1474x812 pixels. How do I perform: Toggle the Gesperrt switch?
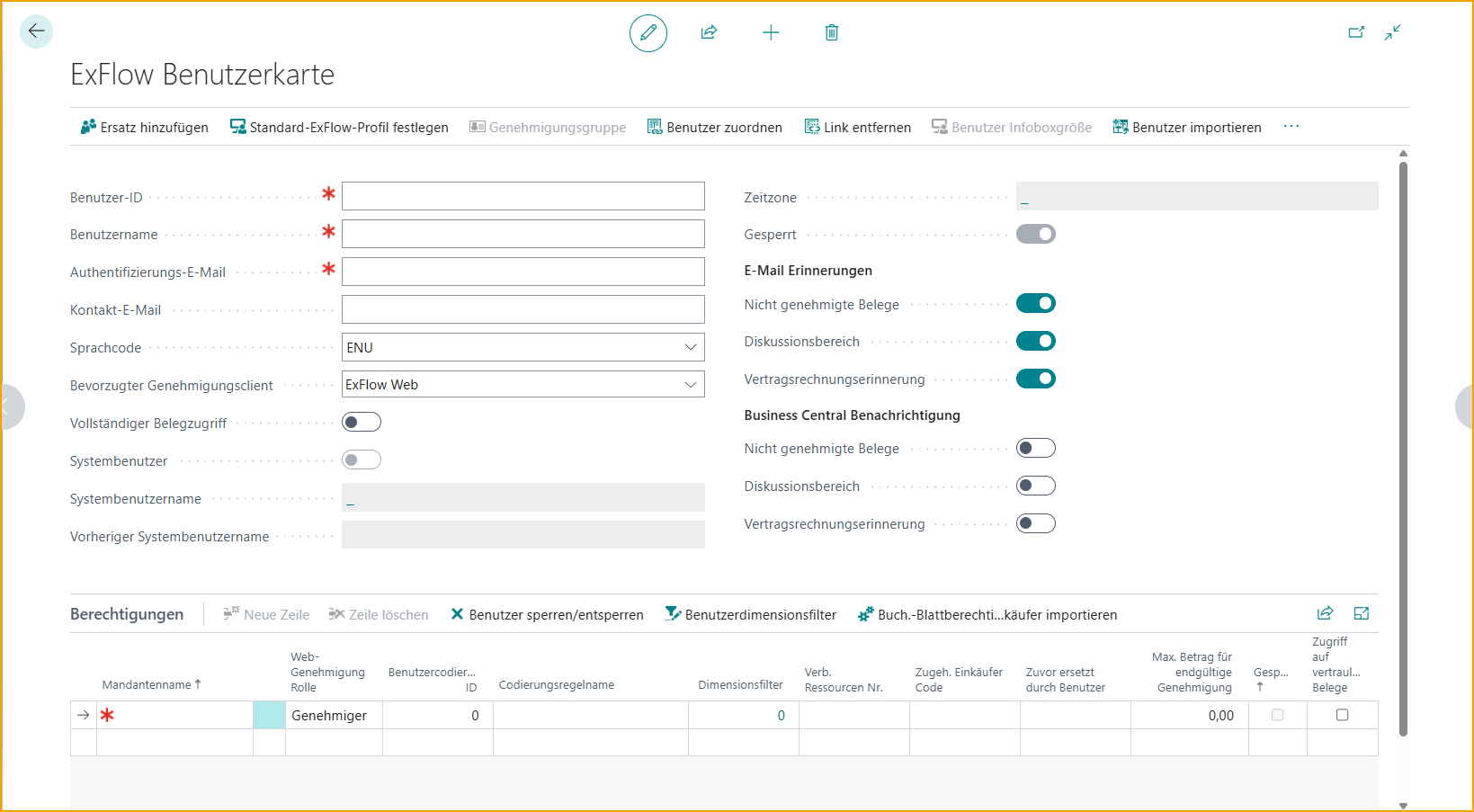tap(1036, 234)
